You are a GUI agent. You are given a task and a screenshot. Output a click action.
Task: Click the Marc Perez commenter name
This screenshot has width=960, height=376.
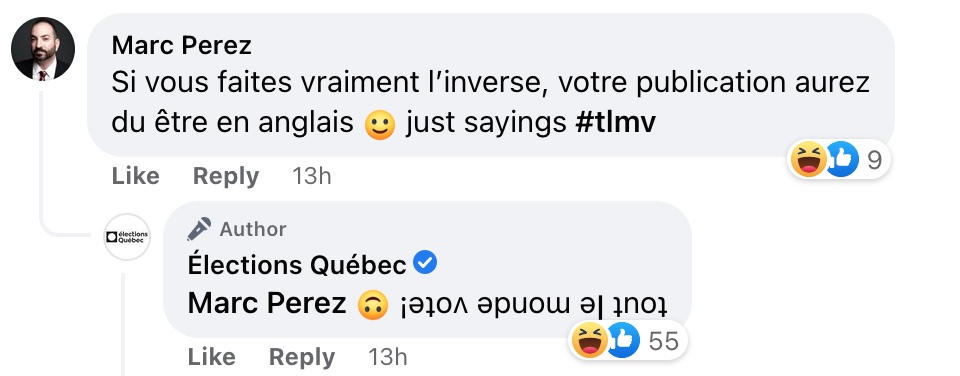181,45
